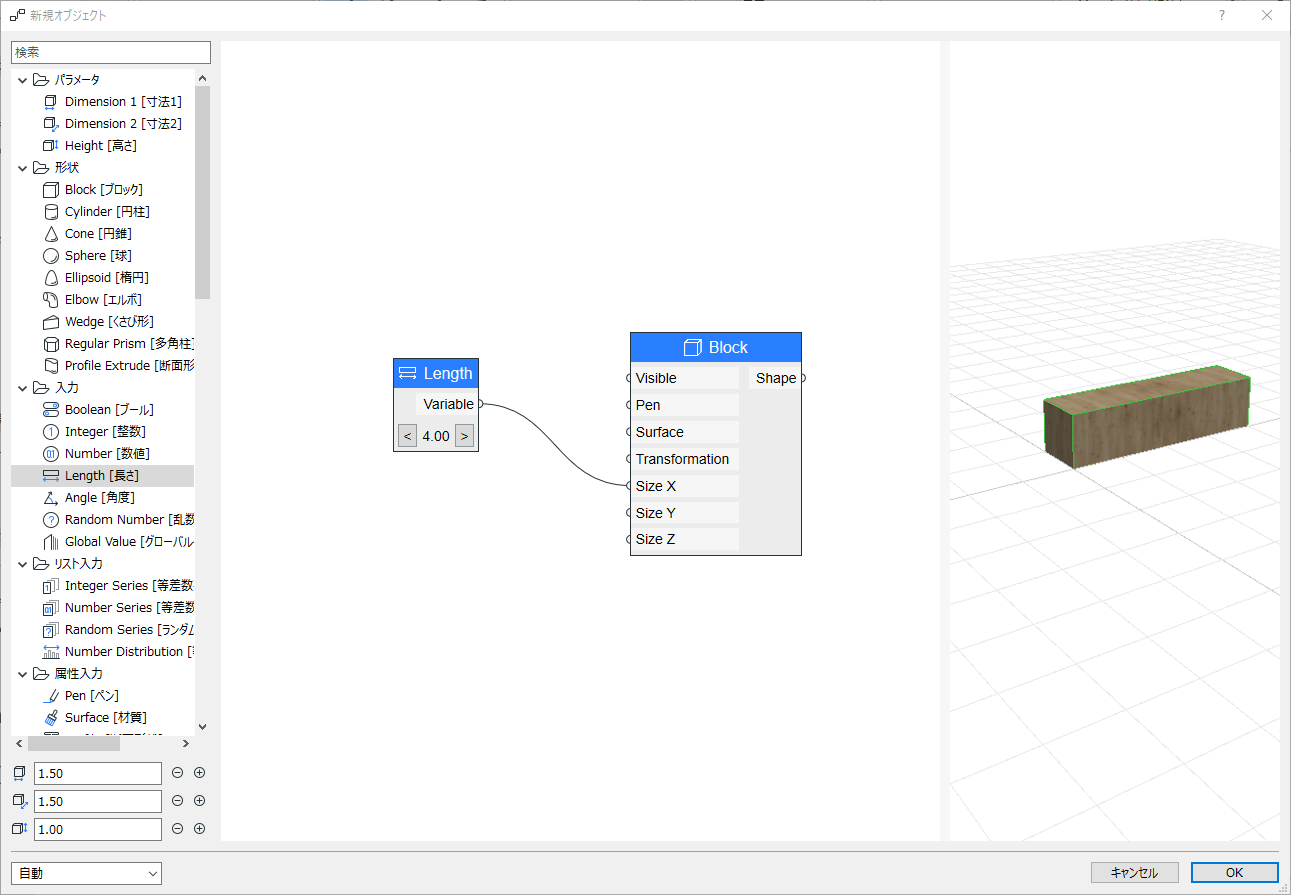Decrease the Length node value
The width and height of the screenshot is (1291, 895).
coord(407,436)
